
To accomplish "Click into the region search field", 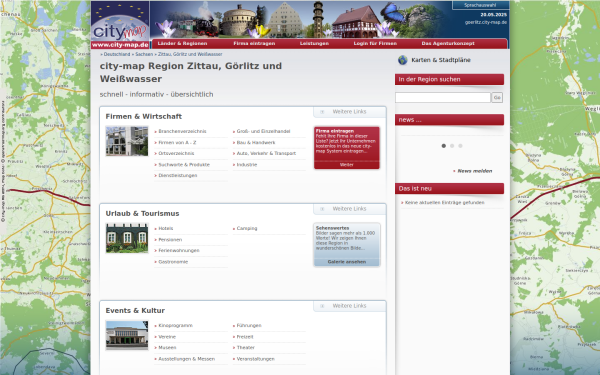I will (443, 98).
